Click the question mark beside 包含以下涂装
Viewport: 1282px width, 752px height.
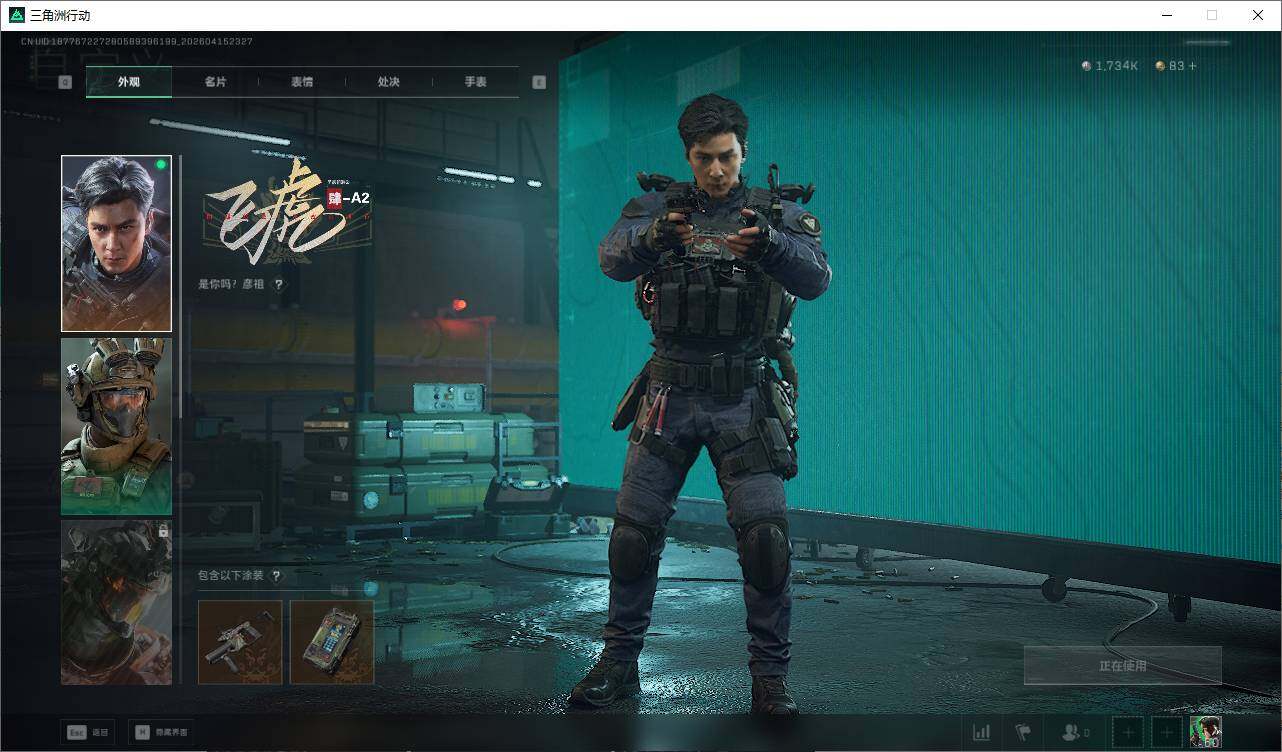[277, 576]
